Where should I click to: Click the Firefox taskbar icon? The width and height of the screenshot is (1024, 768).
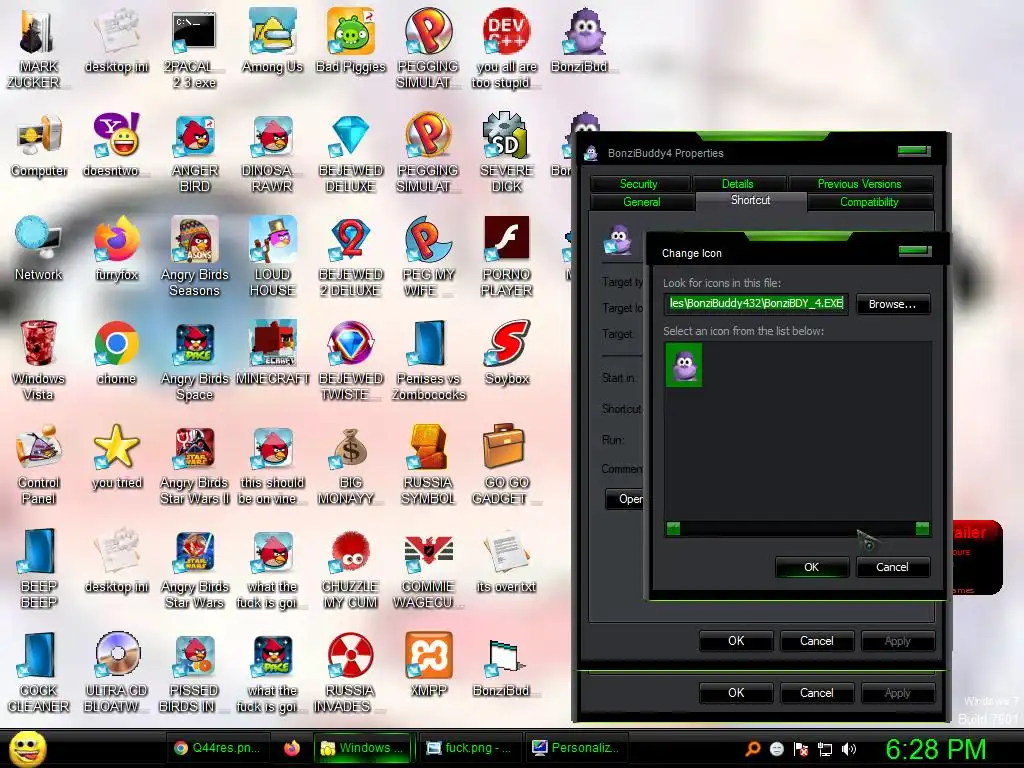pyautogui.click(x=292, y=748)
